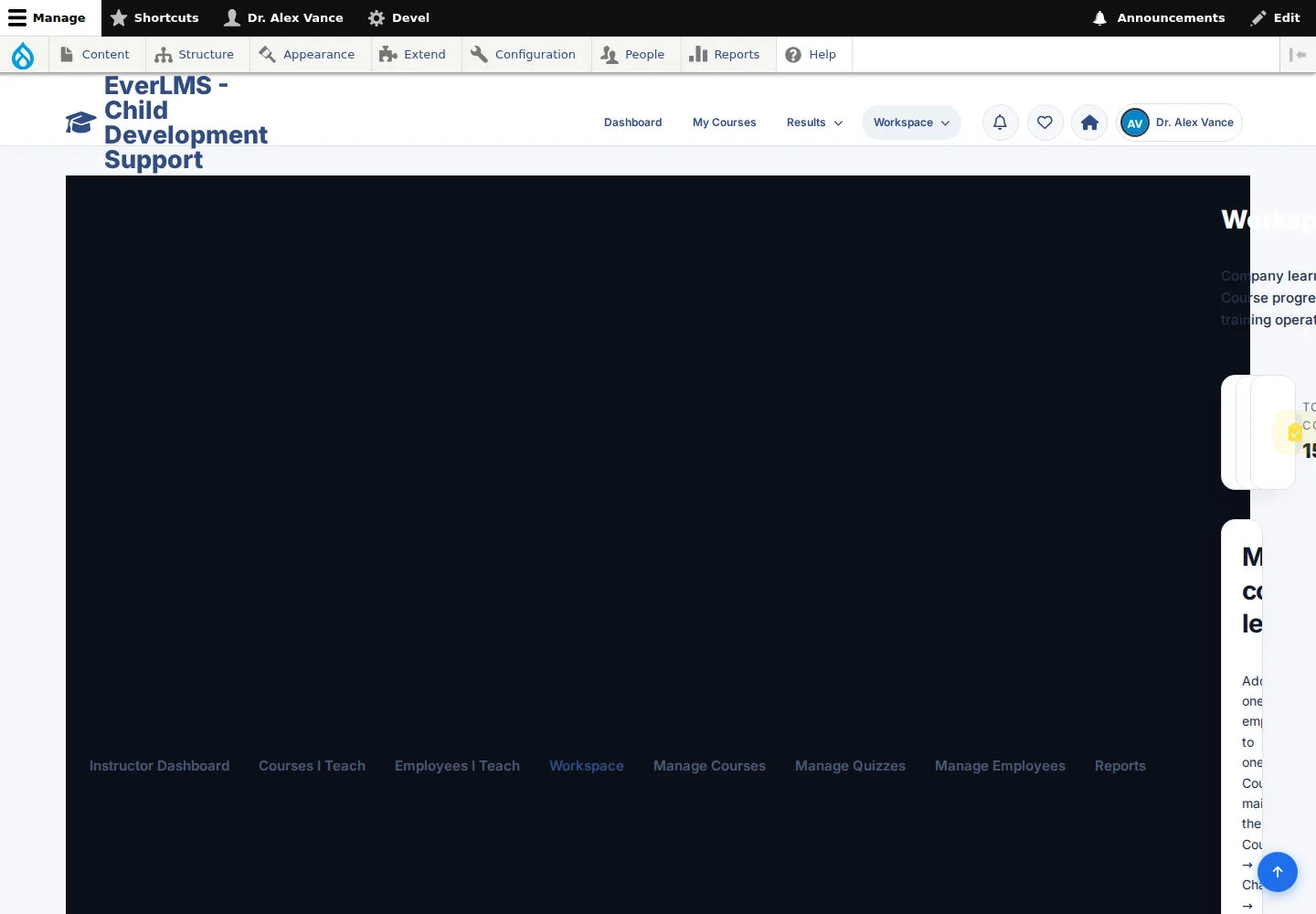Image resolution: width=1316 pixels, height=914 pixels.
Task: Collapse the admin toolbar orientation toggle
Action: pyautogui.click(x=1298, y=55)
